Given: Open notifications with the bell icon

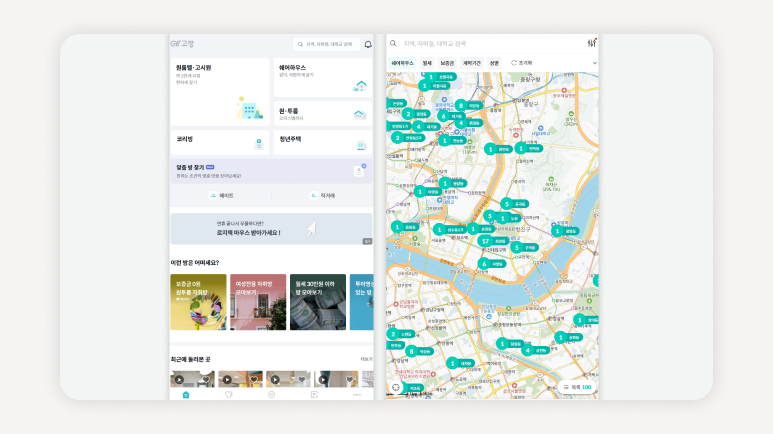Looking at the screenshot, I should point(368,44).
